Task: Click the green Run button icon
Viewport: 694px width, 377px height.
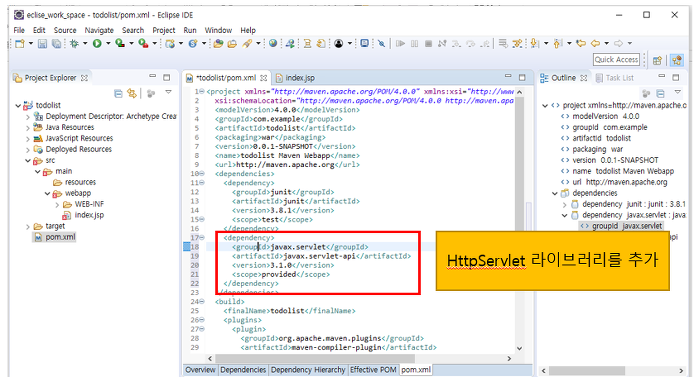Action: pos(97,43)
